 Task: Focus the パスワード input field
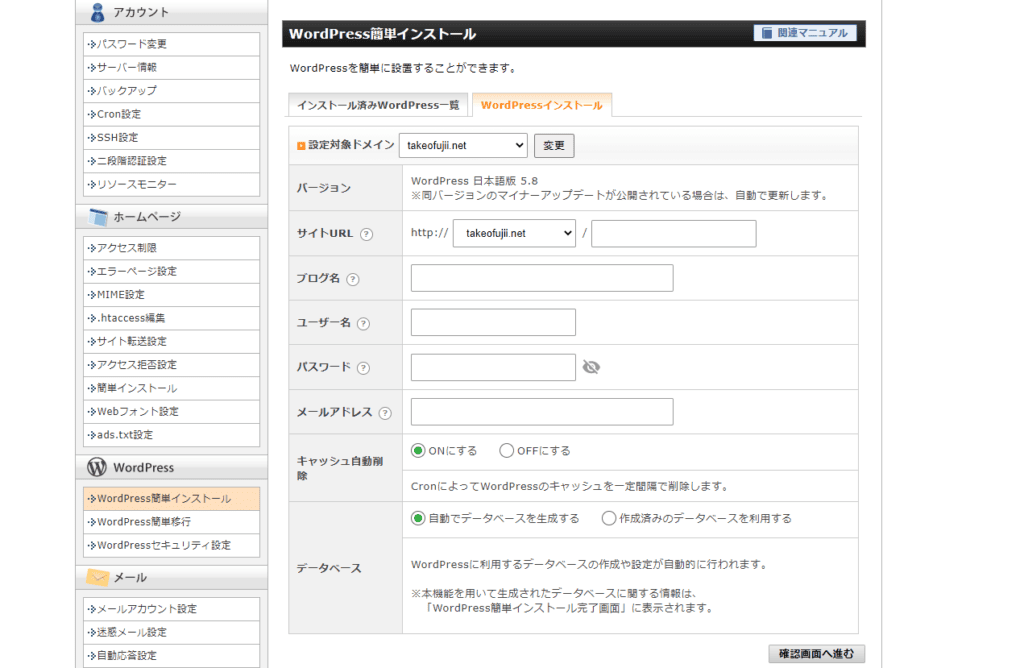pyautogui.click(x=493, y=368)
